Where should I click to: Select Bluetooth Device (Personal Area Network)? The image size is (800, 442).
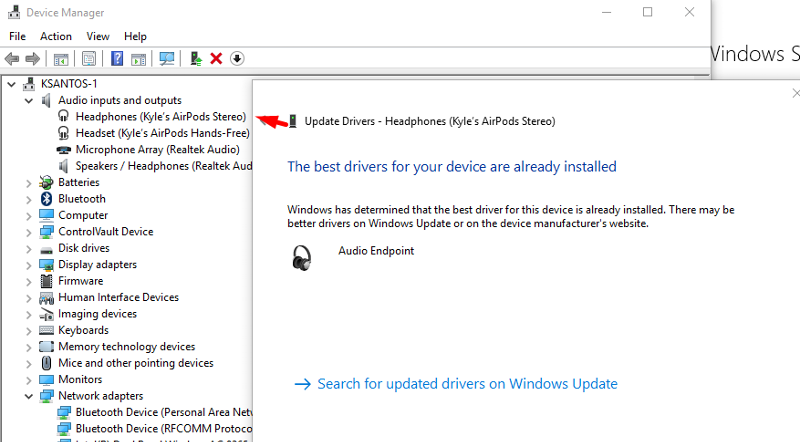tap(164, 412)
